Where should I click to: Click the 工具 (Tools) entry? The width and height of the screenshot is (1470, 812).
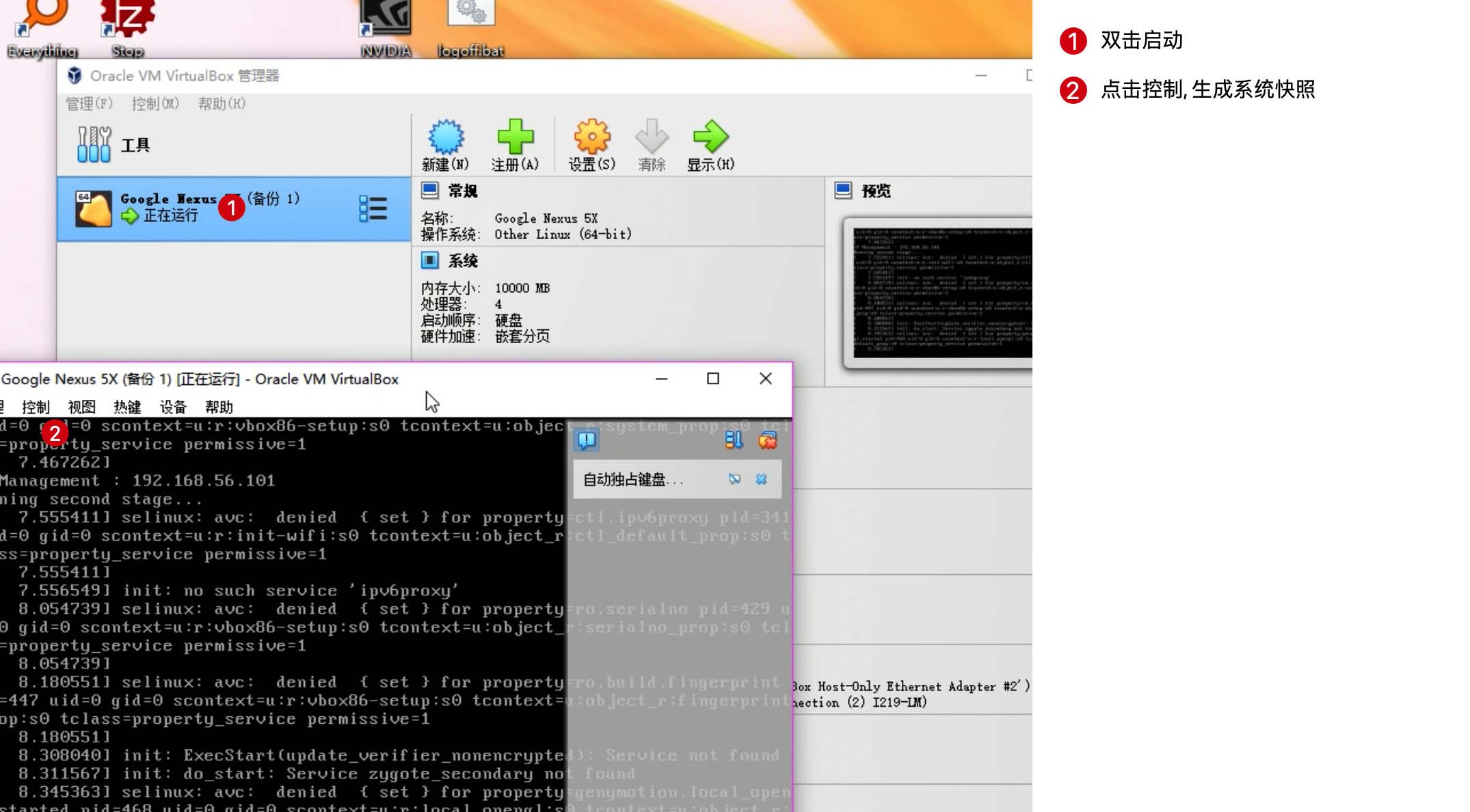coord(135,145)
